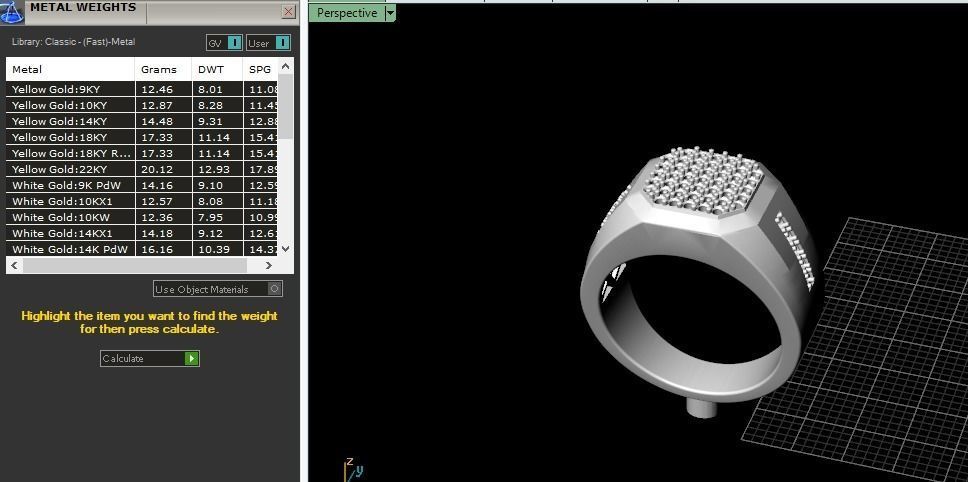The height and width of the screenshot is (482, 968).
Task: Click the 12.46 grams value
Action: 157,89
